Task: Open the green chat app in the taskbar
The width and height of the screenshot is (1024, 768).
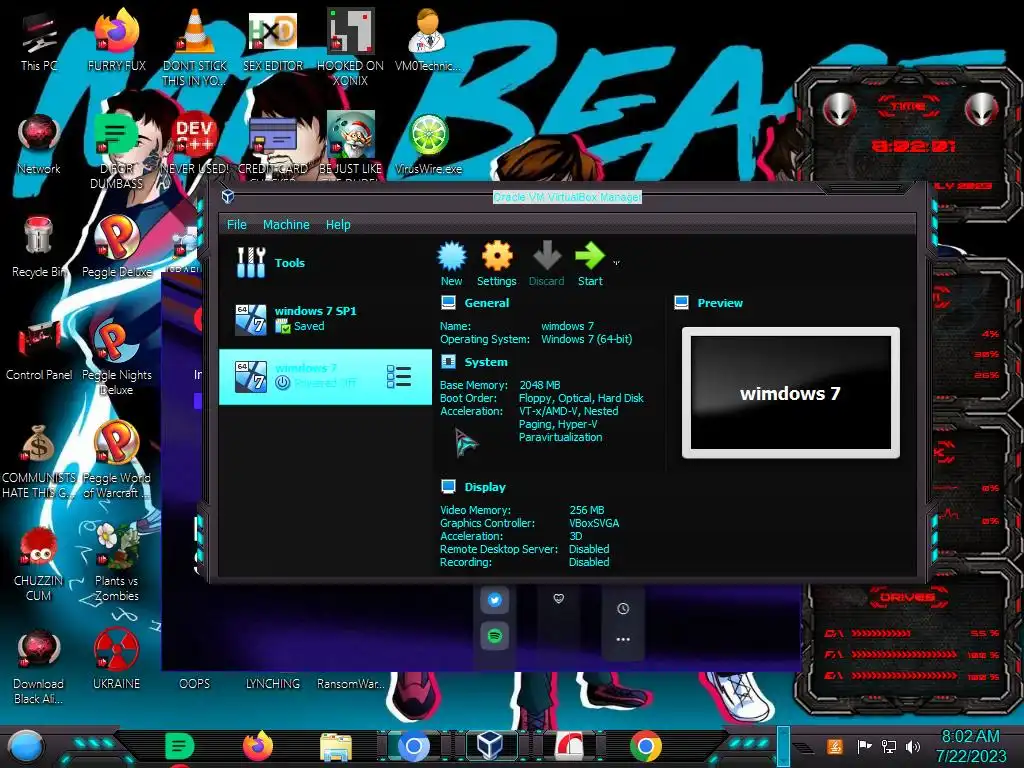Action: click(179, 746)
